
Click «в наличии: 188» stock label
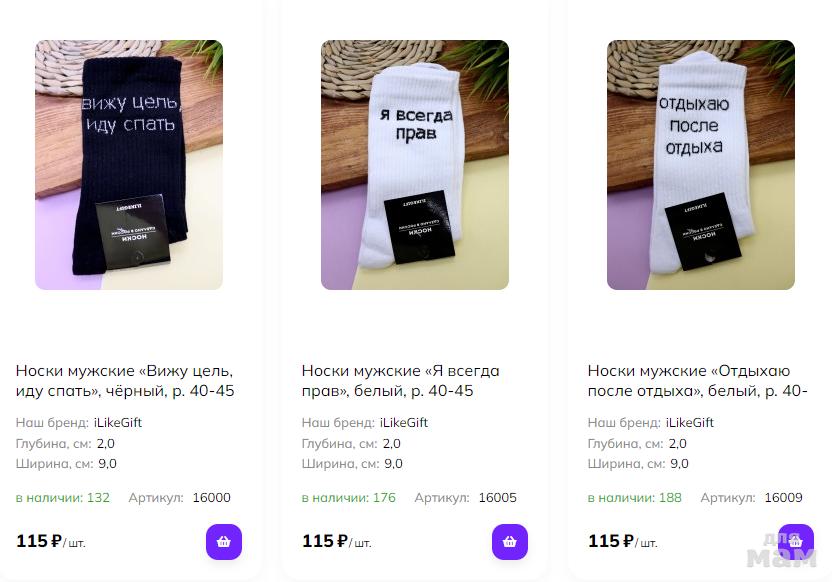(x=635, y=498)
